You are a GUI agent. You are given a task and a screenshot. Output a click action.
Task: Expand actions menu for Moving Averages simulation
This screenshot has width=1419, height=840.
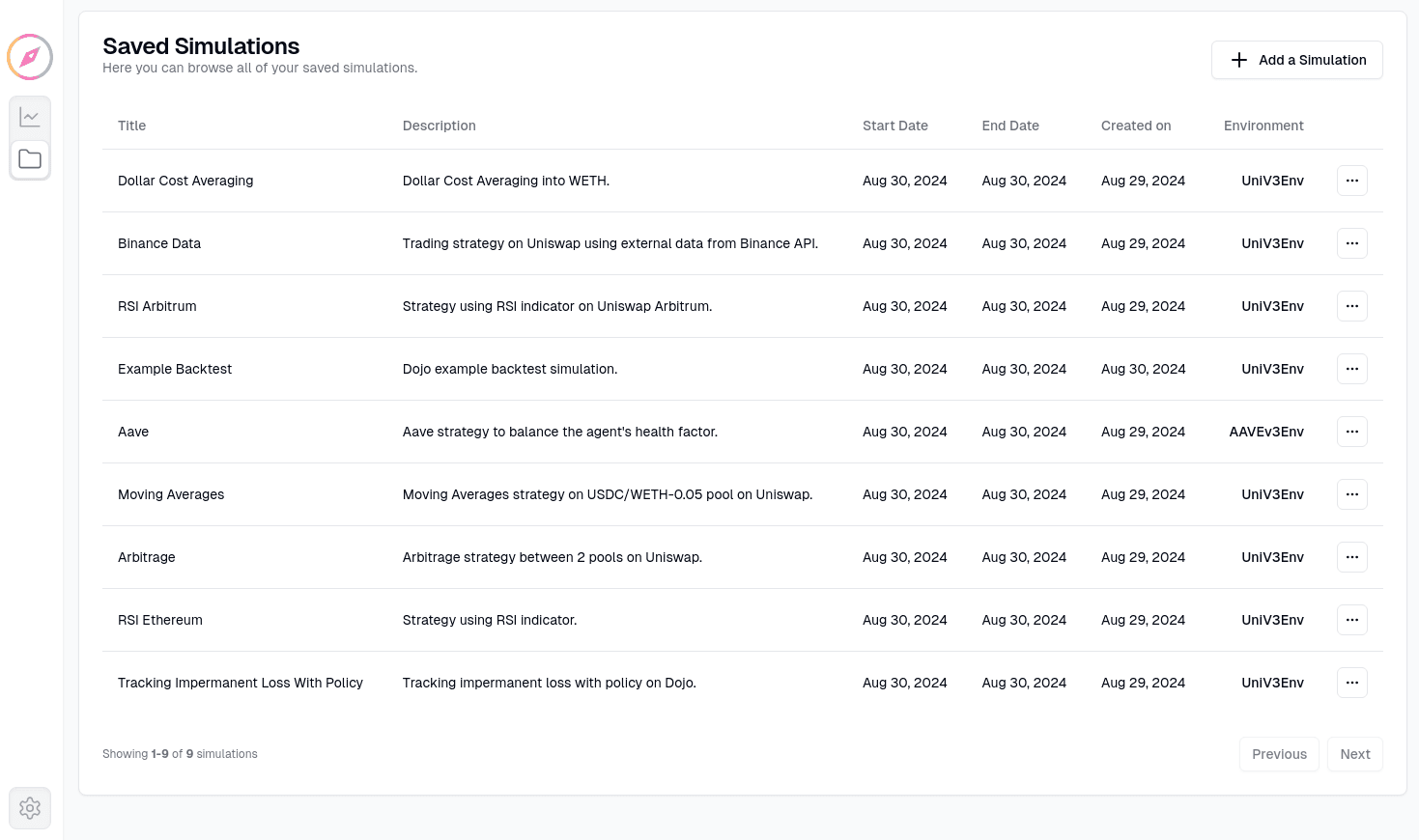tap(1352, 494)
